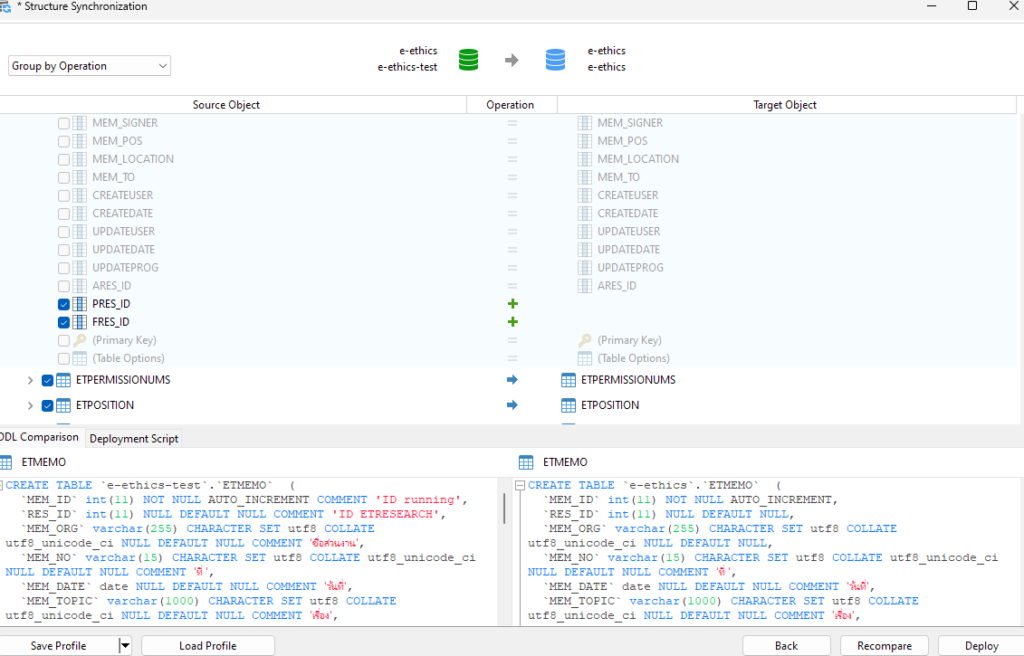Click the ETMEMO table icon in source DDL pane

[7, 463]
